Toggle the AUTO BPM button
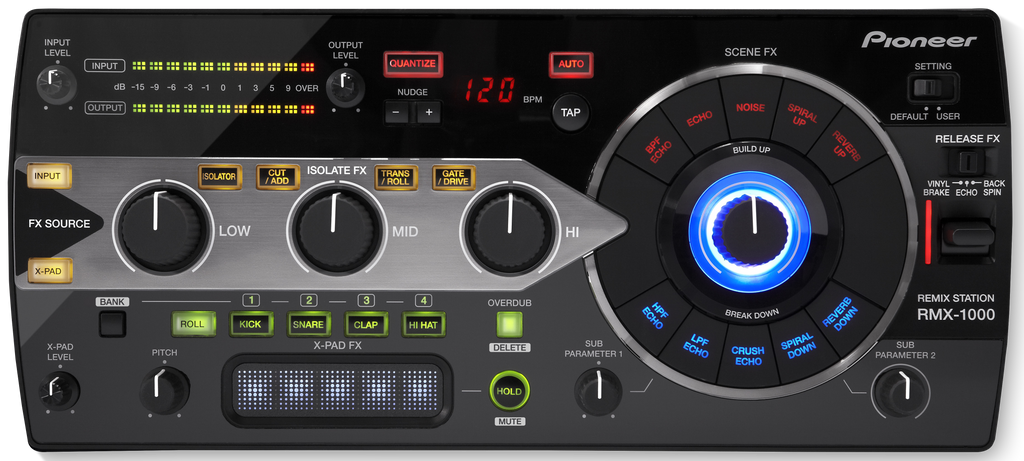Screen dimensions: 1024x461 571,64
